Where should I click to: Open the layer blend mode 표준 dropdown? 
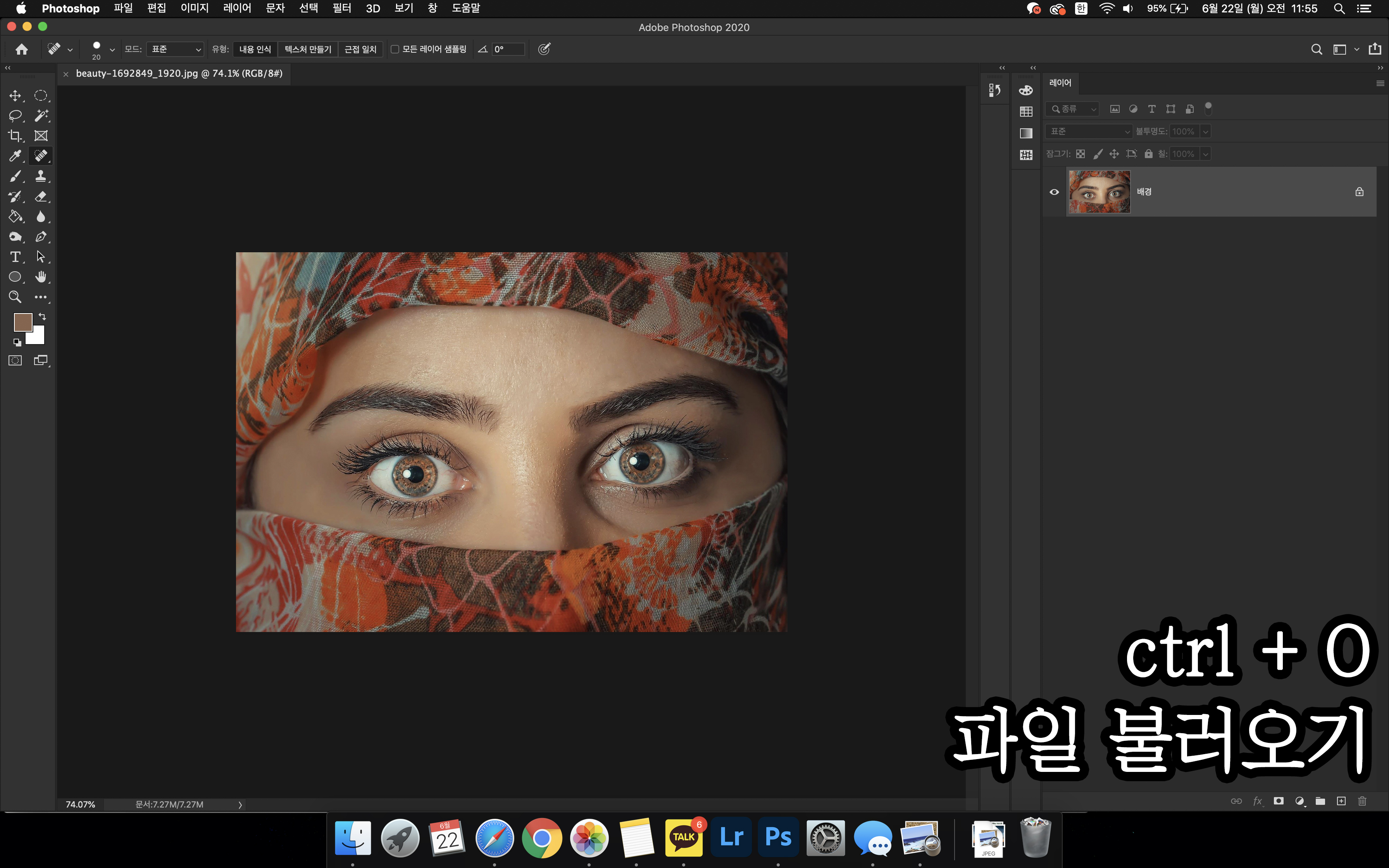pos(1088,131)
